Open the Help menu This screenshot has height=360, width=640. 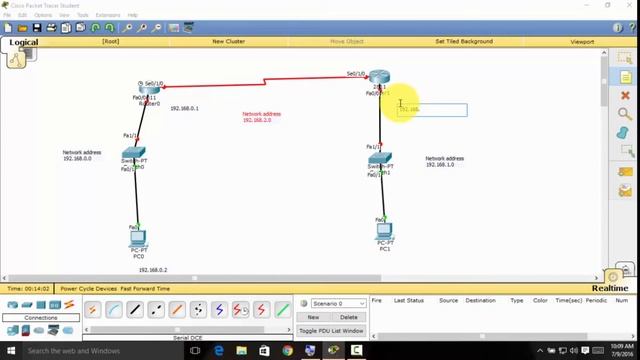pyautogui.click(x=133, y=15)
